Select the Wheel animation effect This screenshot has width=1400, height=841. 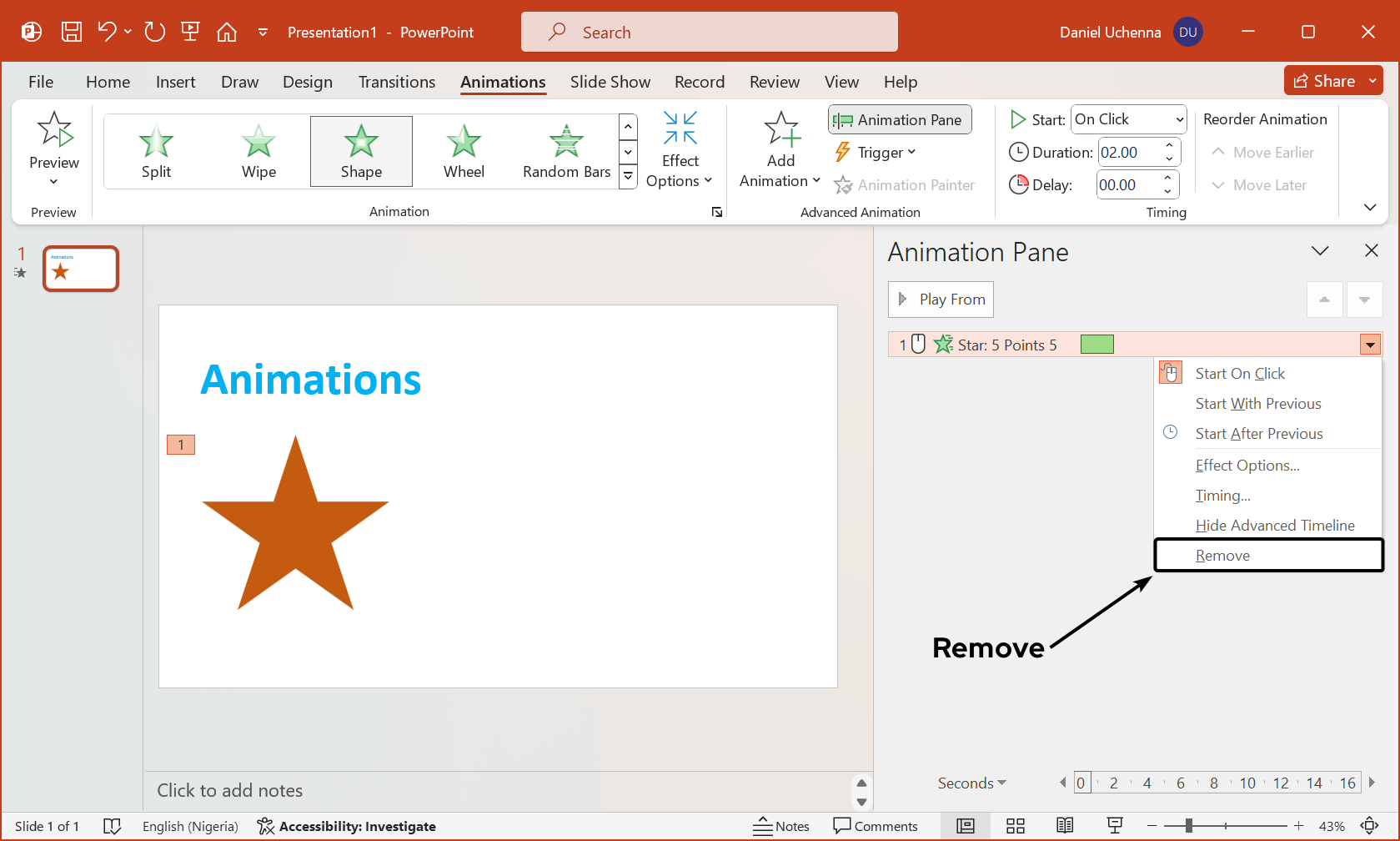point(464,151)
